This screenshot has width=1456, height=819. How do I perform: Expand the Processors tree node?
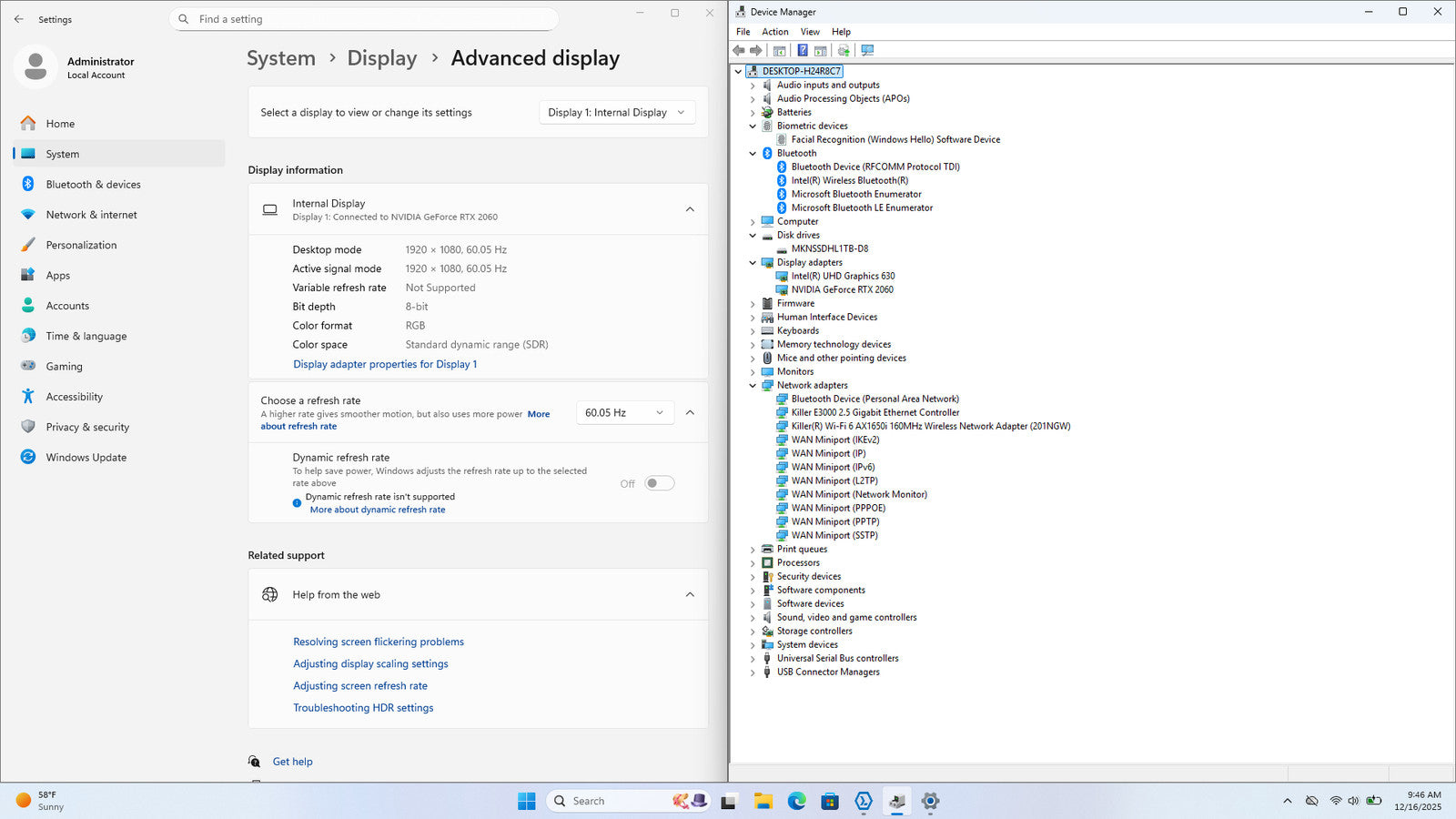coord(753,563)
